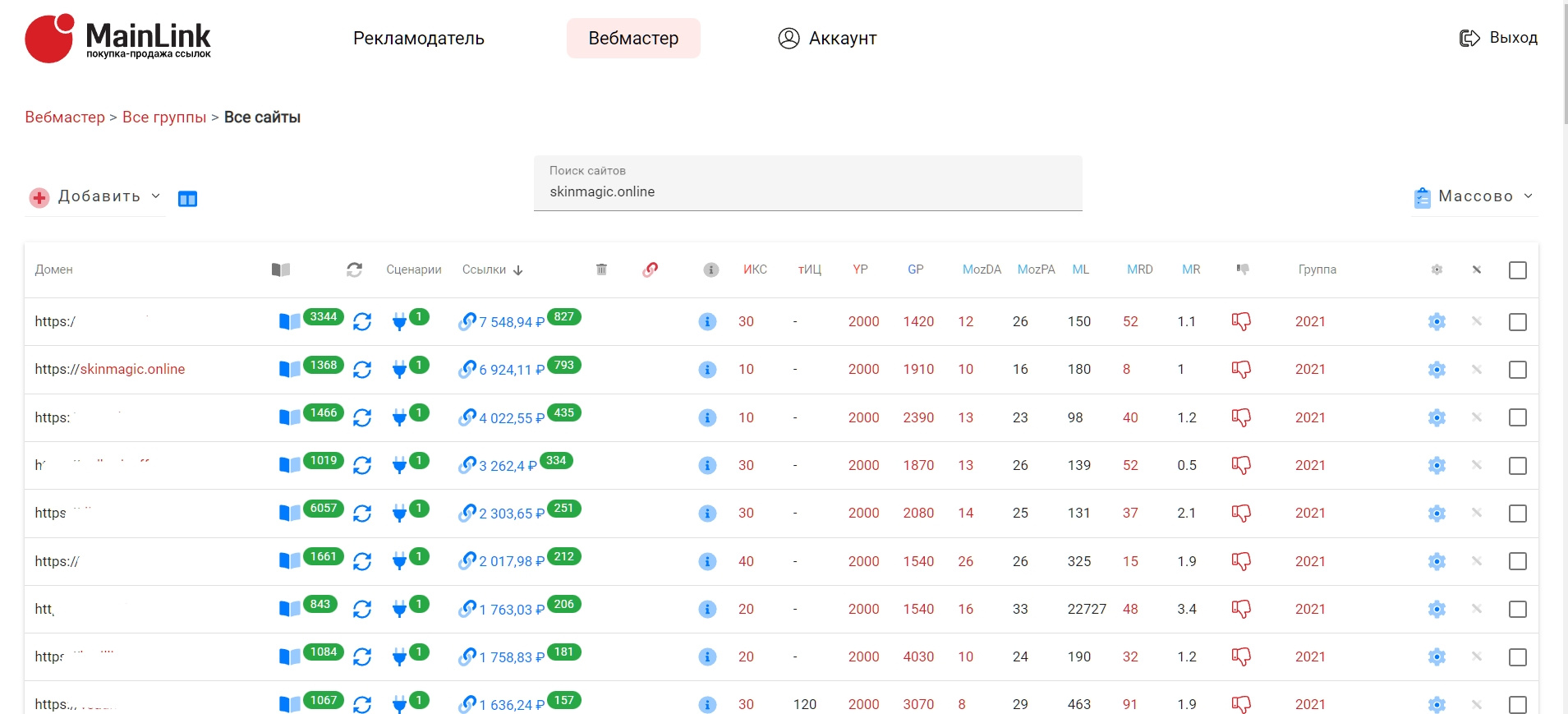Image resolution: width=1568 pixels, height=714 pixels.
Task: Go to Вебмастер breadcrumb link
Action: [65, 117]
